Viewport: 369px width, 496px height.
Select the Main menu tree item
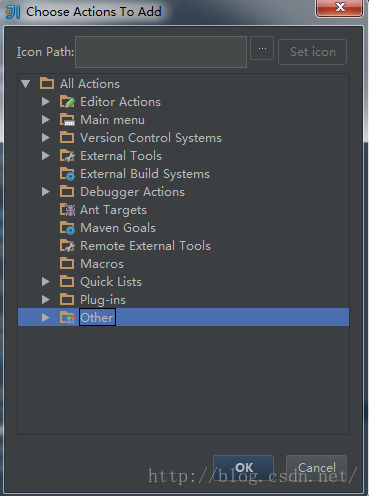[112, 120]
